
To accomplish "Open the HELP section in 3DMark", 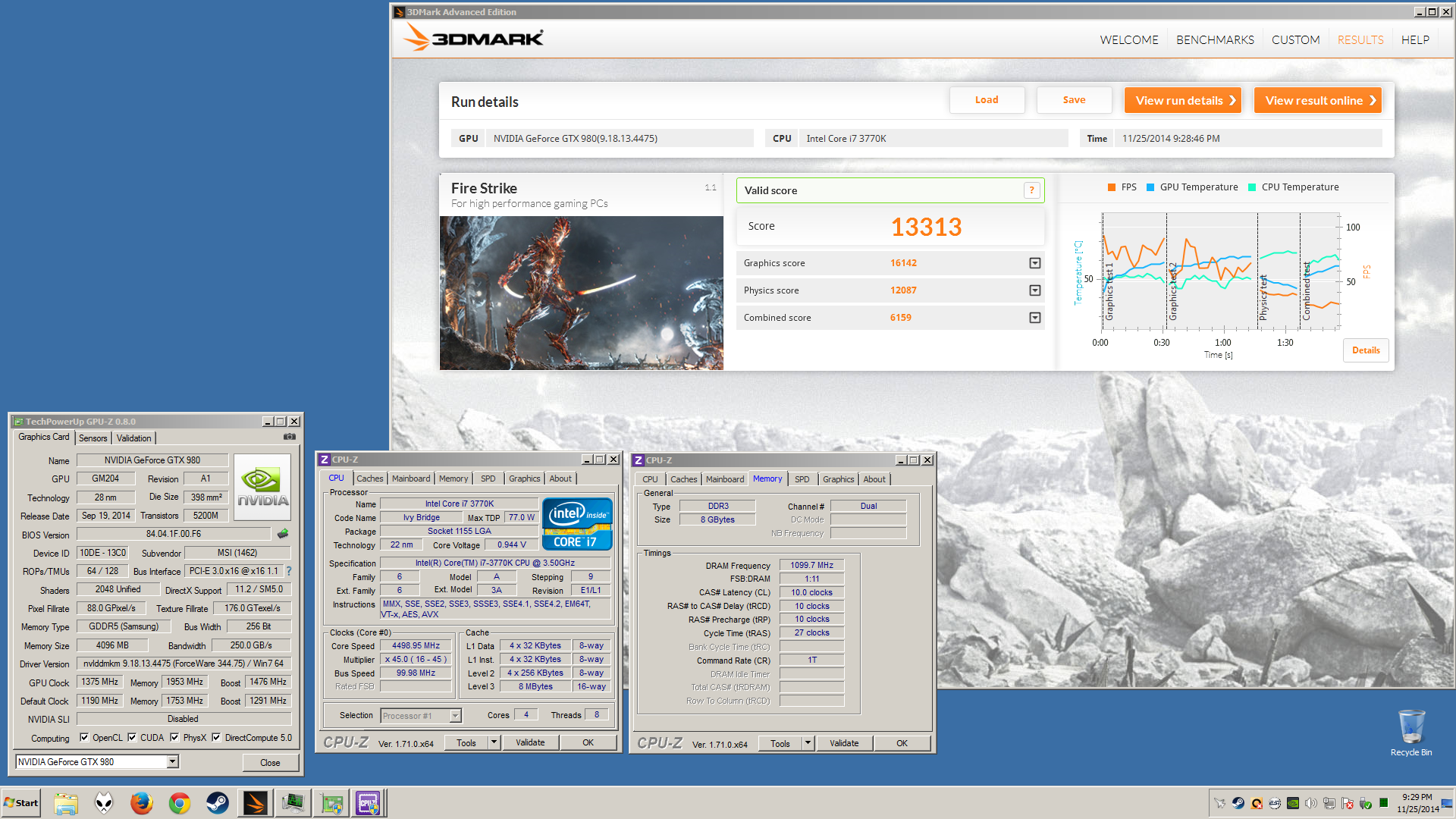I will click(1415, 39).
